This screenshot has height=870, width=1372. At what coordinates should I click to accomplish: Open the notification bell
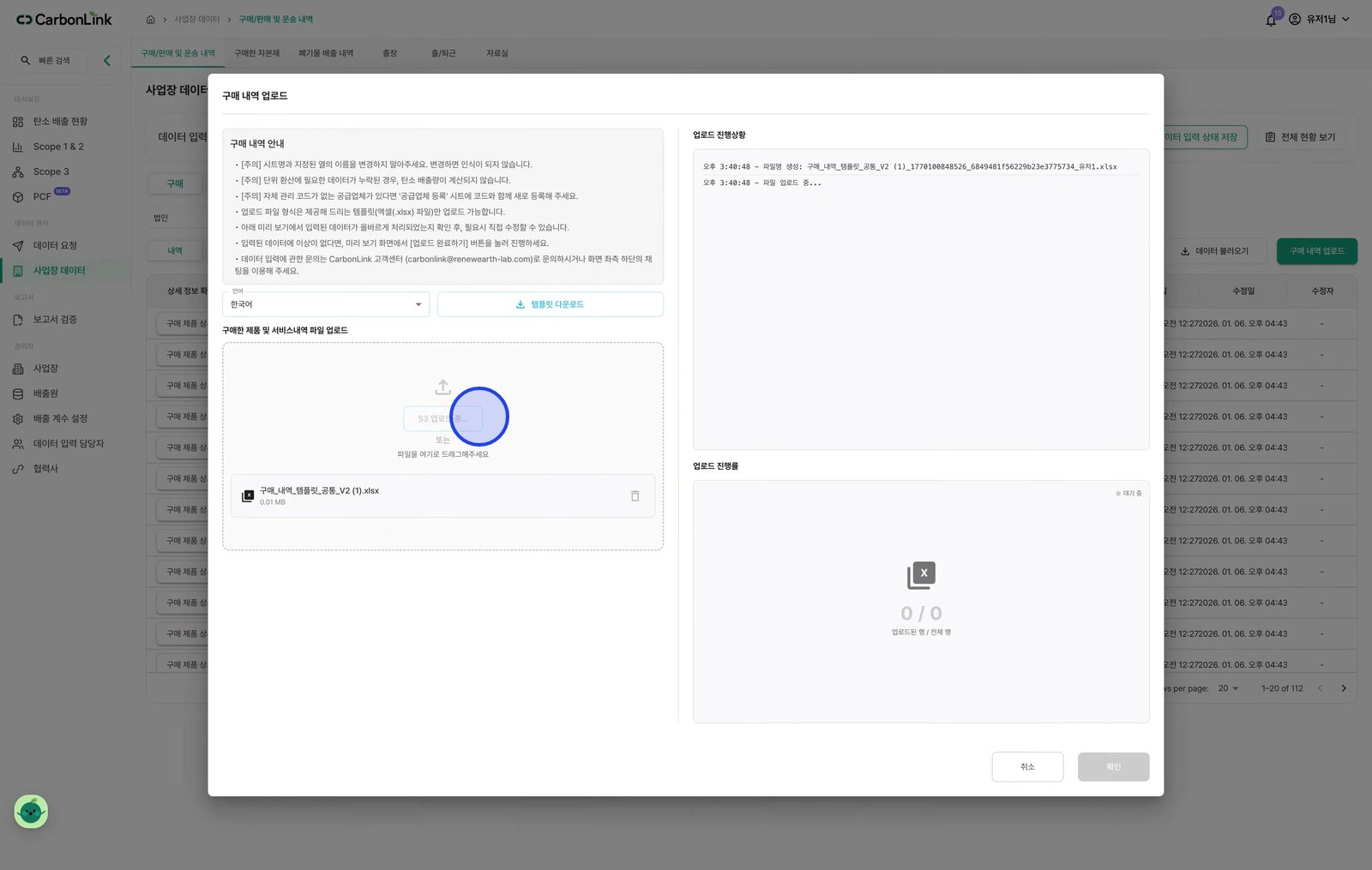(x=1271, y=20)
